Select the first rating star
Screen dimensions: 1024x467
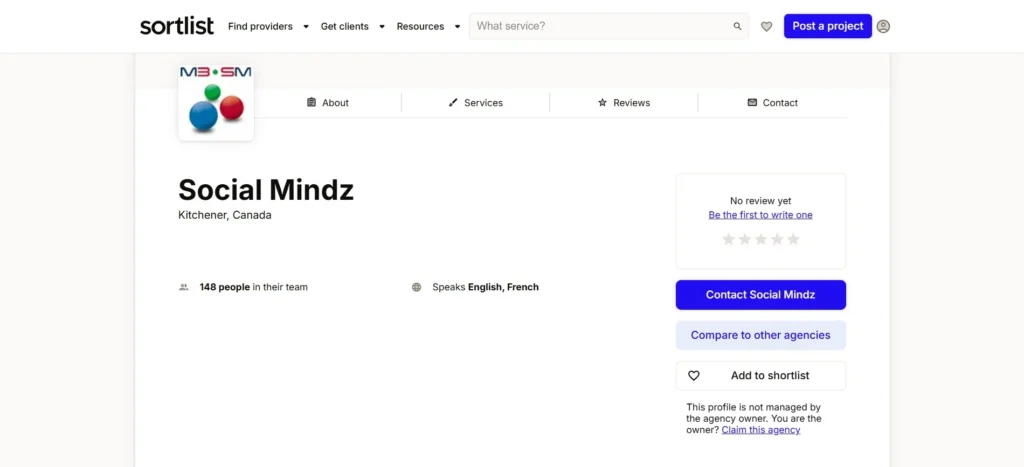tap(728, 239)
